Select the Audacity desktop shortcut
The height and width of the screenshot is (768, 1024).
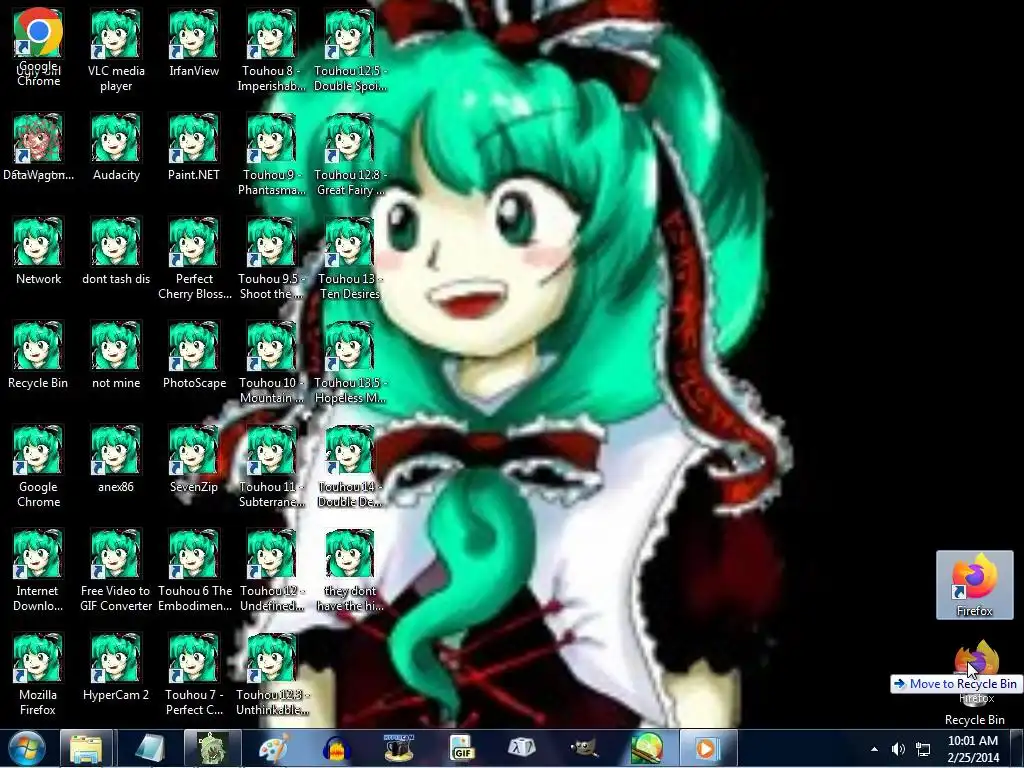coord(116,148)
